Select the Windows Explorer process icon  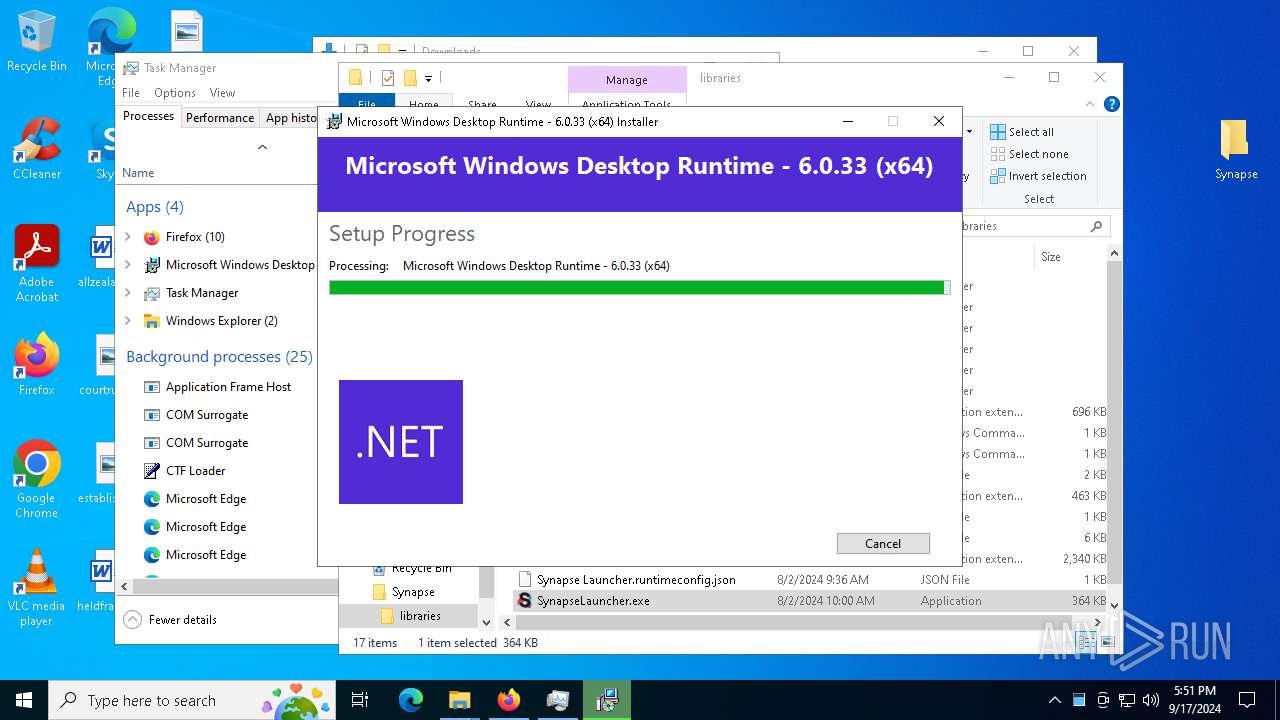pyautogui.click(x=152, y=321)
